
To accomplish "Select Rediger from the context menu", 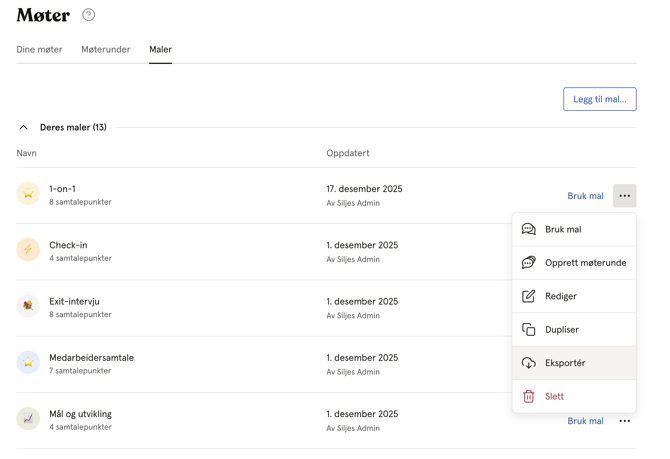I will pyautogui.click(x=574, y=296).
